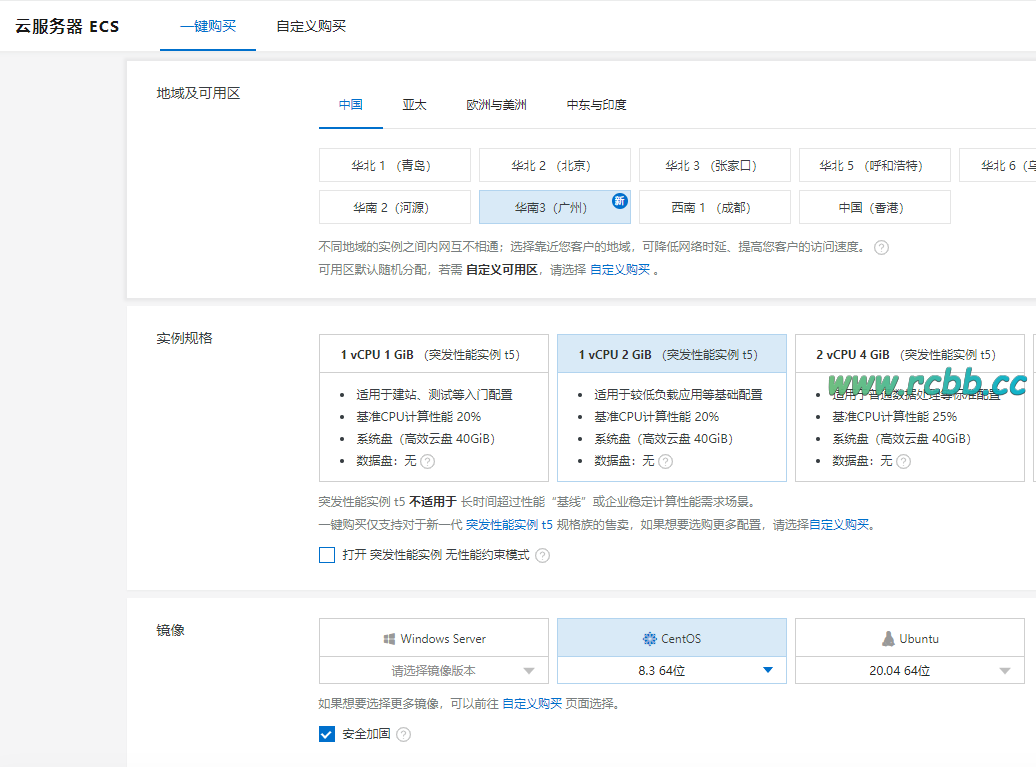This screenshot has width=1036, height=767.
Task: Open Ubuntu 20.04 64位 version dropdown
Action: [x=909, y=671]
